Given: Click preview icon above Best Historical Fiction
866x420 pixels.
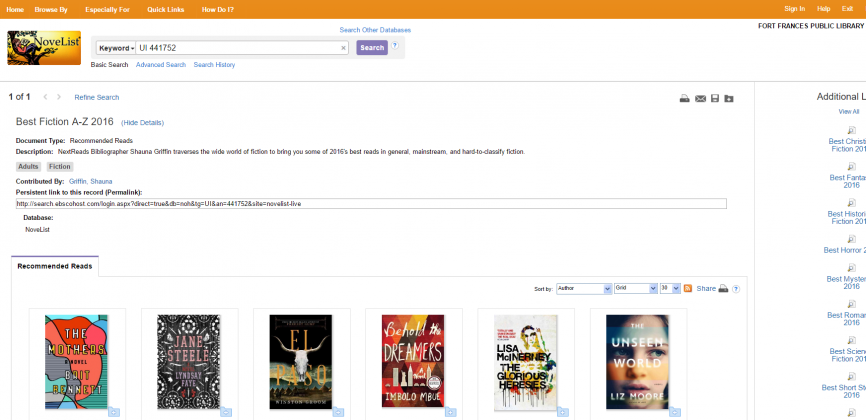Looking at the screenshot, I should tap(852, 203).
